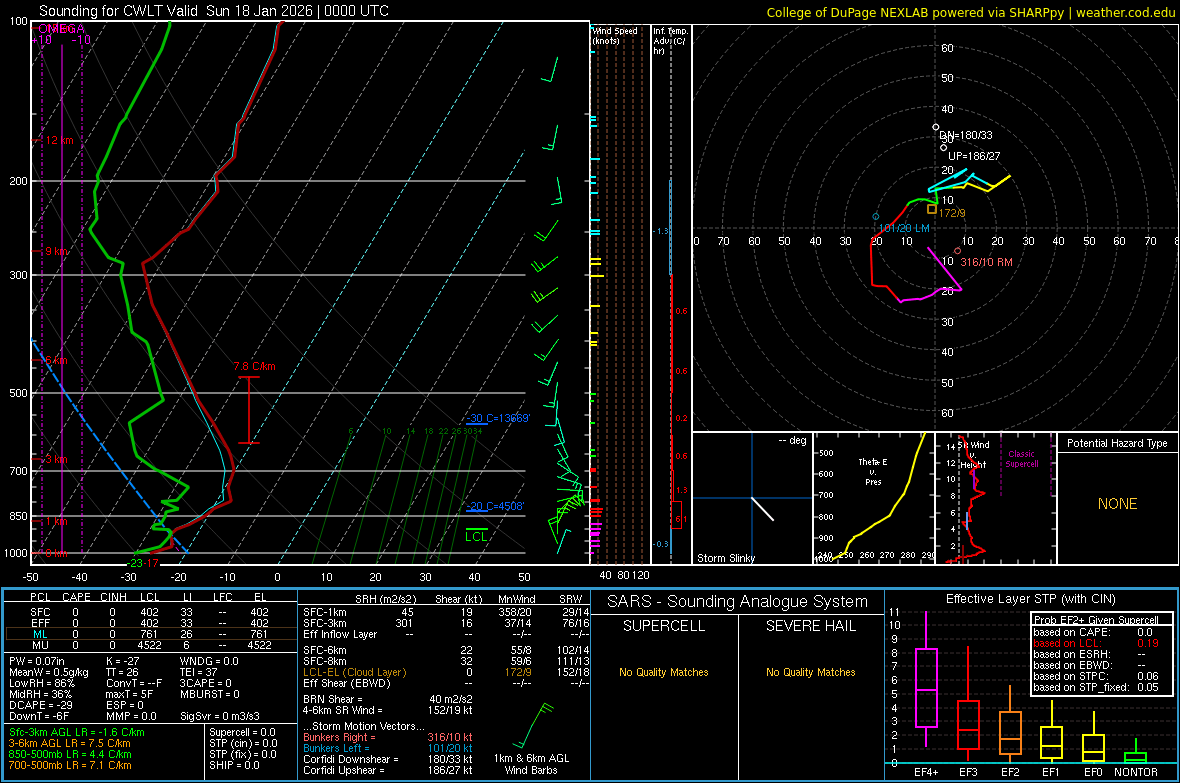Select the '9 km' height marker

(x=57, y=251)
